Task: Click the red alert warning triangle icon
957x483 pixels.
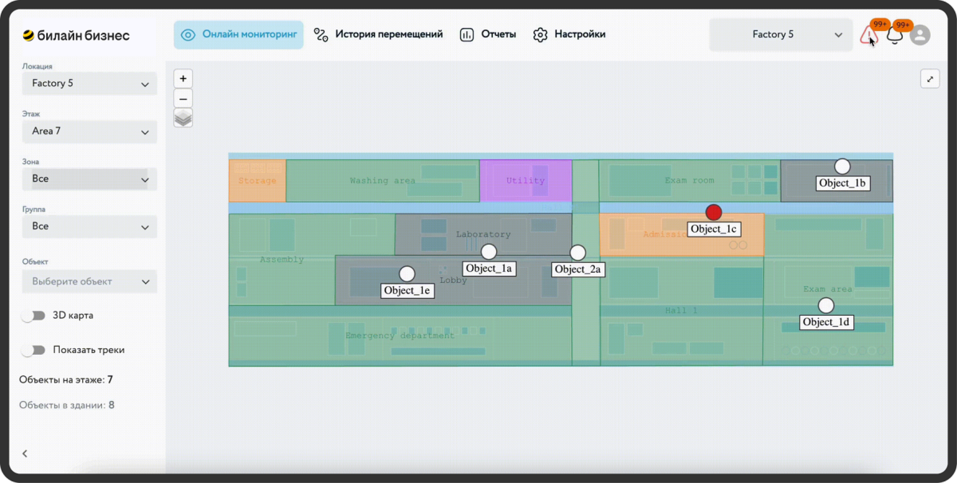Action: pos(868,36)
